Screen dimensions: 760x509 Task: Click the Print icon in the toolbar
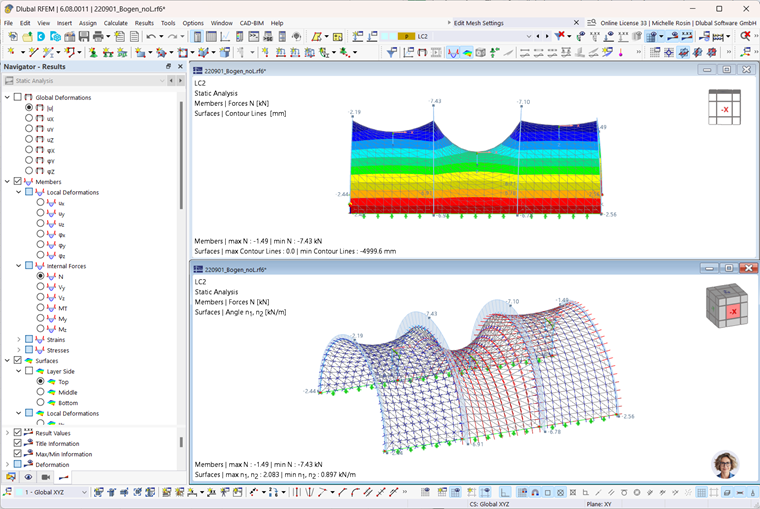click(x=98, y=36)
